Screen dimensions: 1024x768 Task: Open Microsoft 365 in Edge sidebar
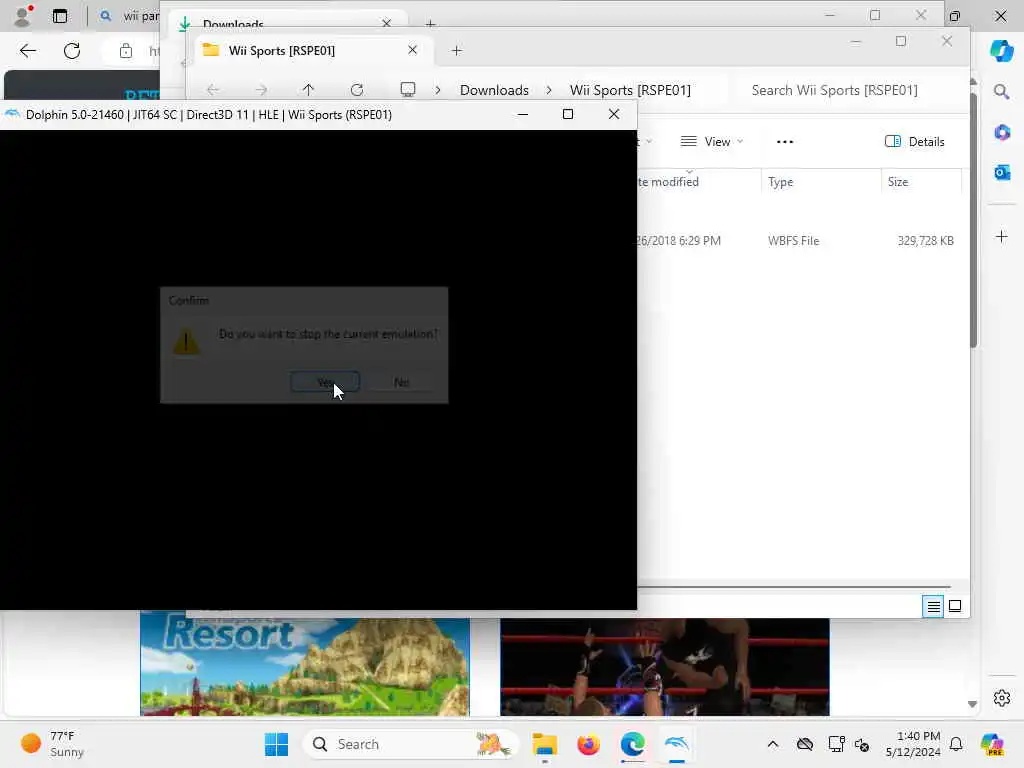pyautogui.click(x=1002, y=133)
